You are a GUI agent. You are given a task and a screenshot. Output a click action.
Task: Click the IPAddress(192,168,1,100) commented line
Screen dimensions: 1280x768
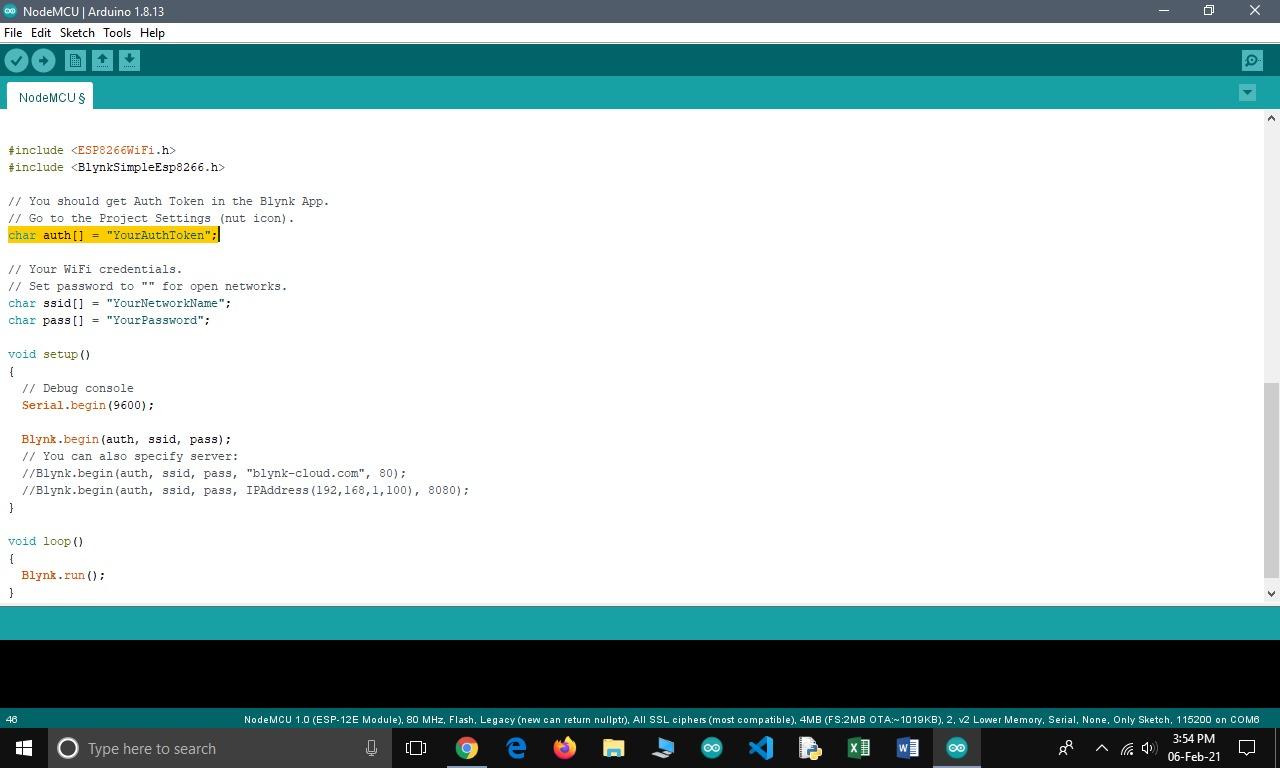tap(245, 490)
